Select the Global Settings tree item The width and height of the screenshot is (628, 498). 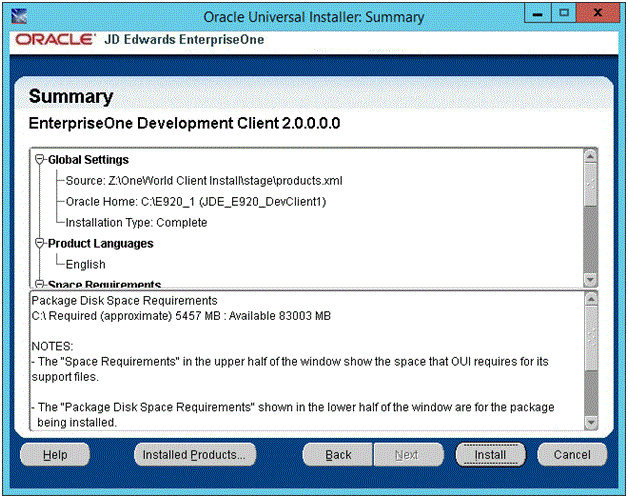pyautogui.click(x=89, y=159)
